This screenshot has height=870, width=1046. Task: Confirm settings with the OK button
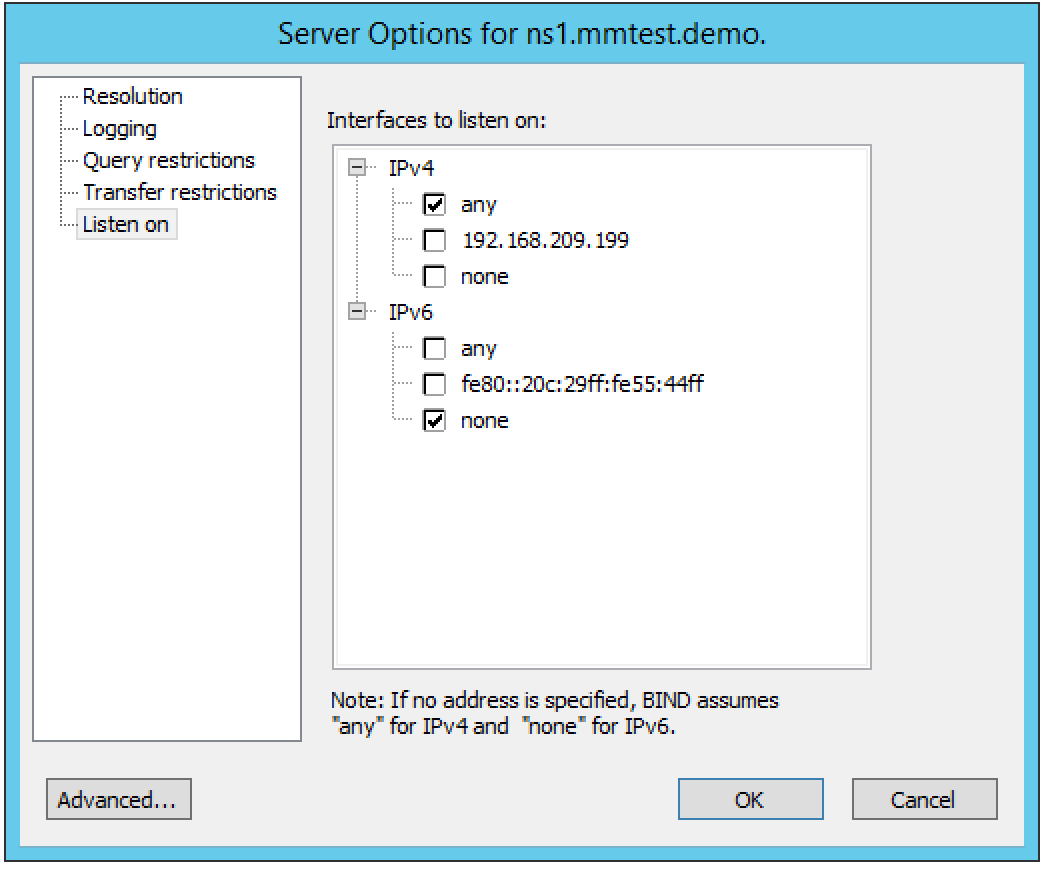click(750, 800)
